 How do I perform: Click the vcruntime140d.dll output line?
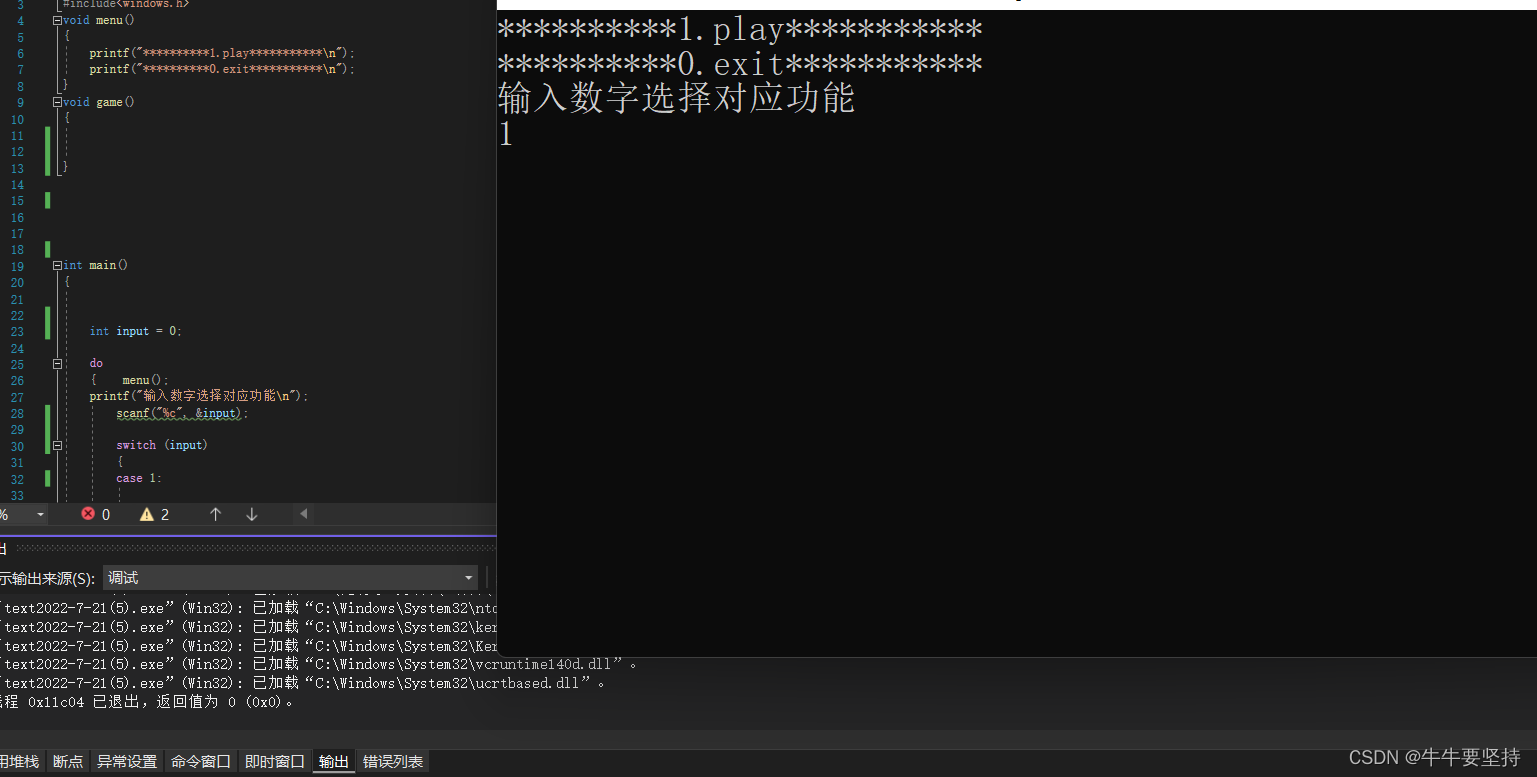[318, 664]
